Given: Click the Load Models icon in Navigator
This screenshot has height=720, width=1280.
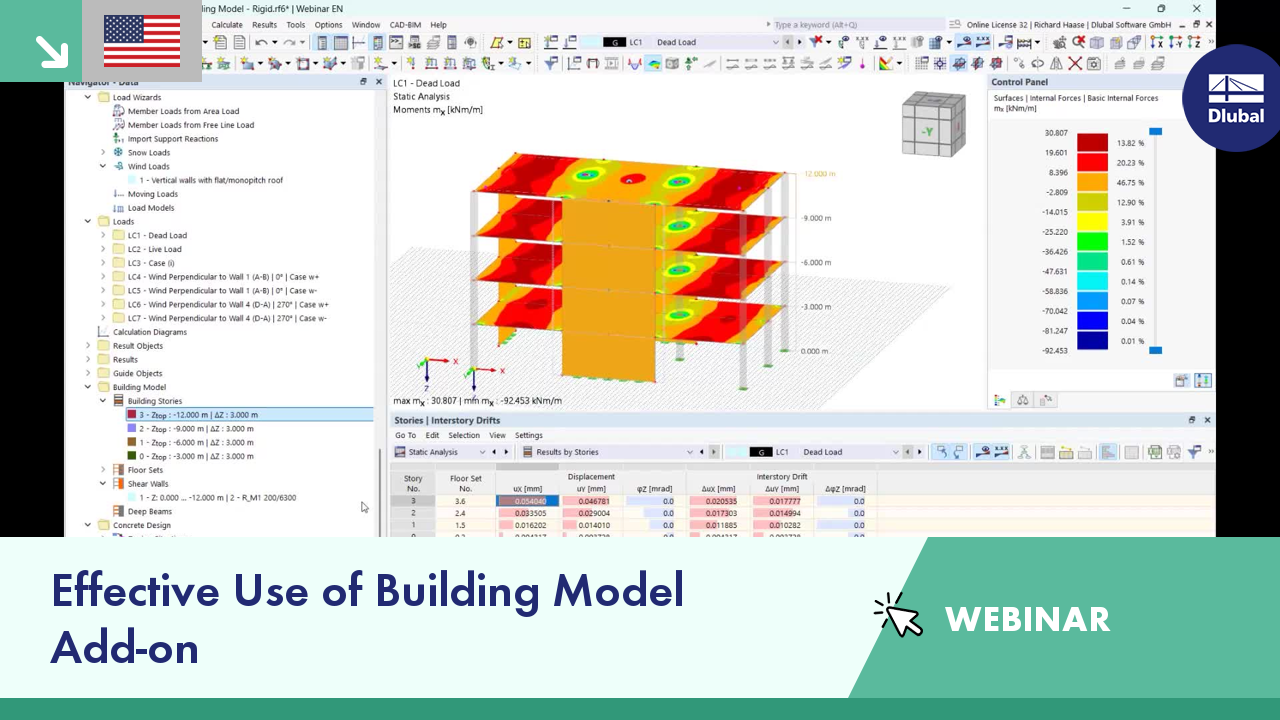Looking at the screenshot, I should [x=118, y=208].
